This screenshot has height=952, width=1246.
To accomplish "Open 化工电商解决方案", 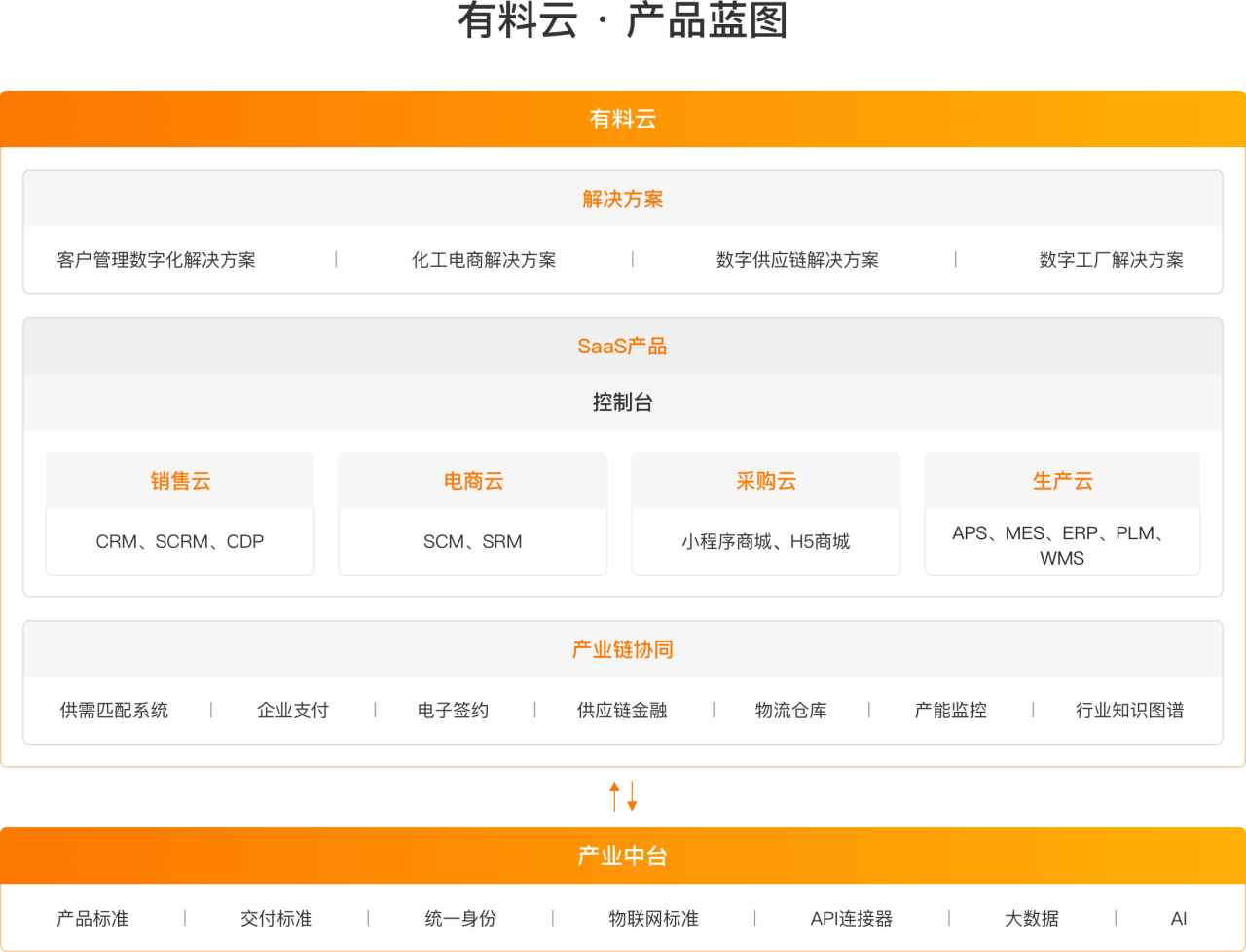I will (x=484, y=260).
